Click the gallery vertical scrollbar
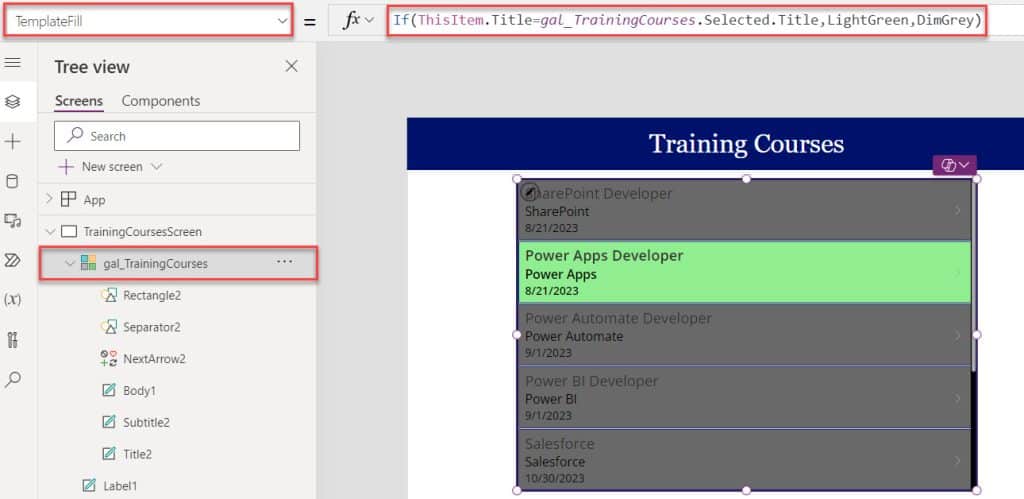The width and height of the screenshot is (1024, 499). [x=974, y=274]
